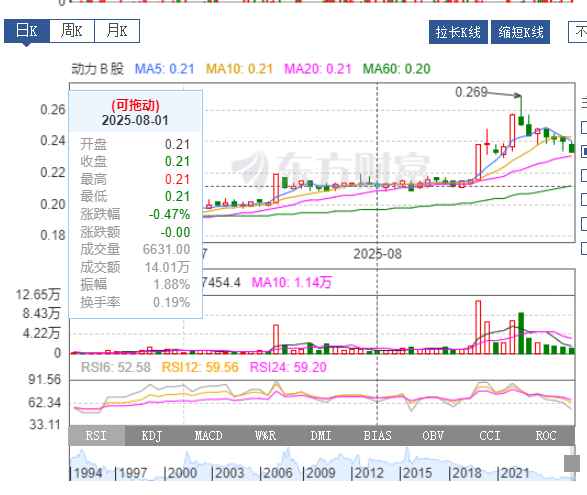
Task: Select the KDJ indicator tab
Action: (152, 436)
